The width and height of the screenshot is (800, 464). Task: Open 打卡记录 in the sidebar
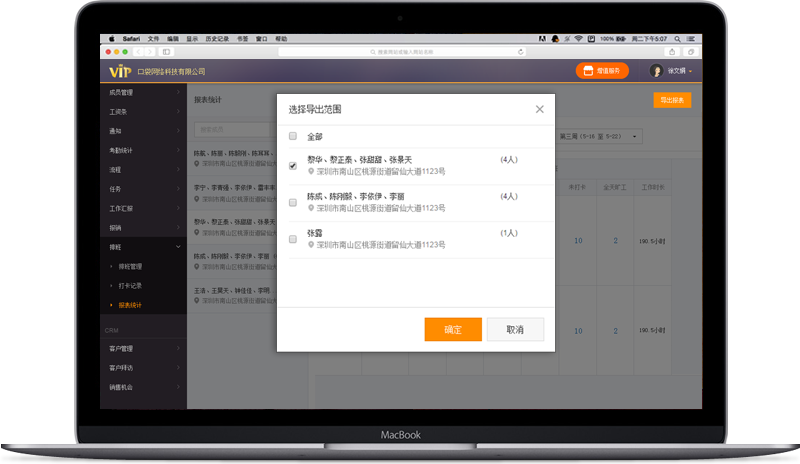131,286
